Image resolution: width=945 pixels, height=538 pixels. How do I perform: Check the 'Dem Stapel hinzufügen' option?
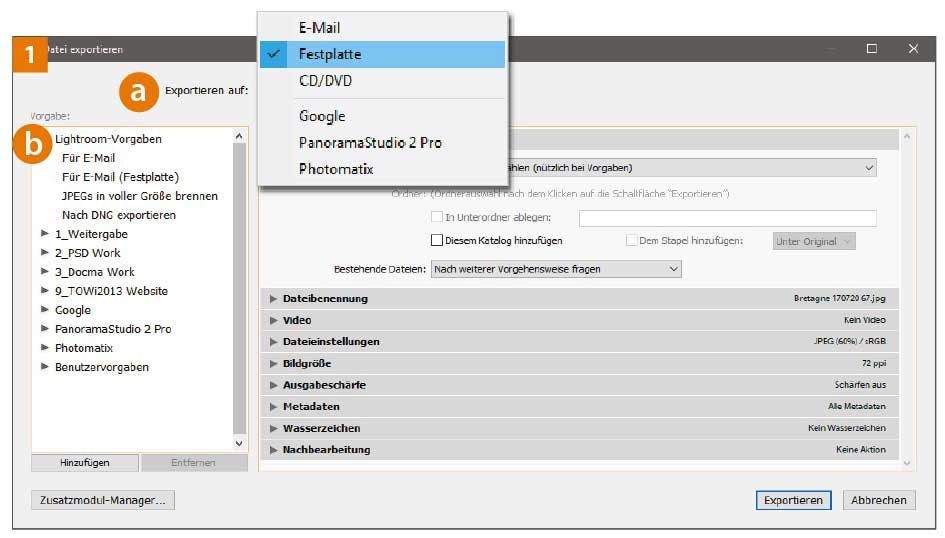click(x=632, y=241)
